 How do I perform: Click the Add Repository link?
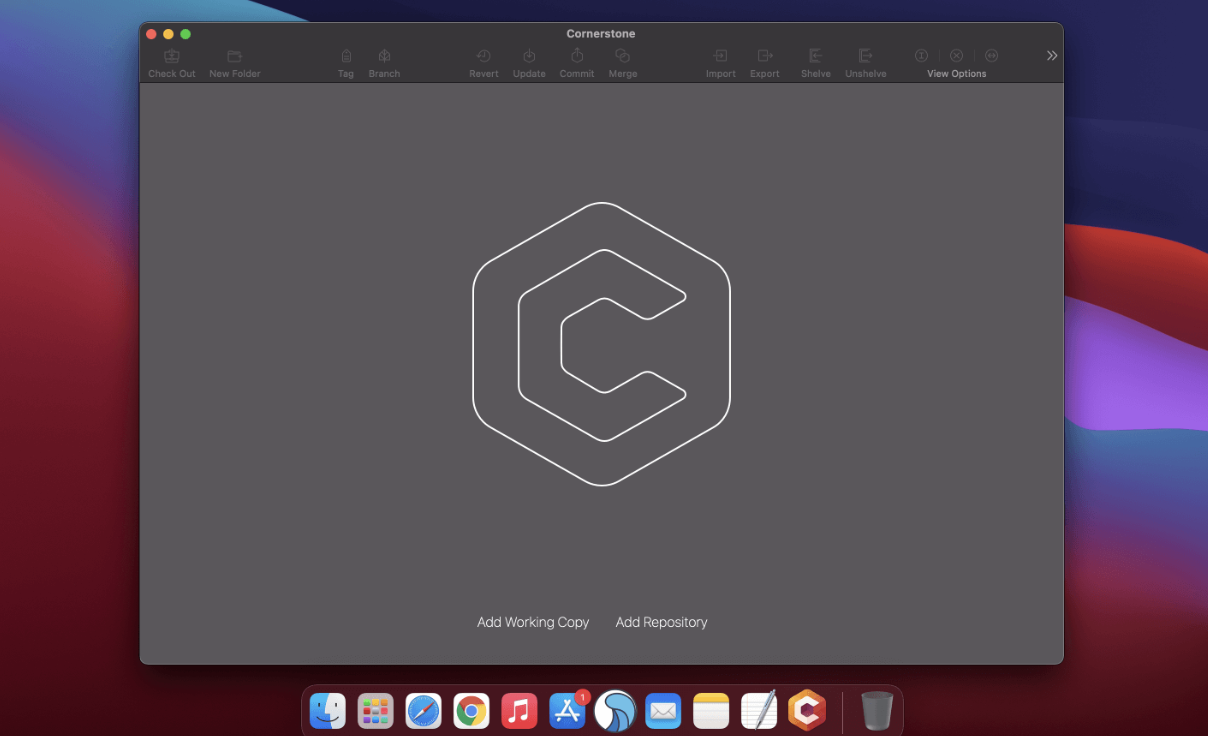pos(661,622)
